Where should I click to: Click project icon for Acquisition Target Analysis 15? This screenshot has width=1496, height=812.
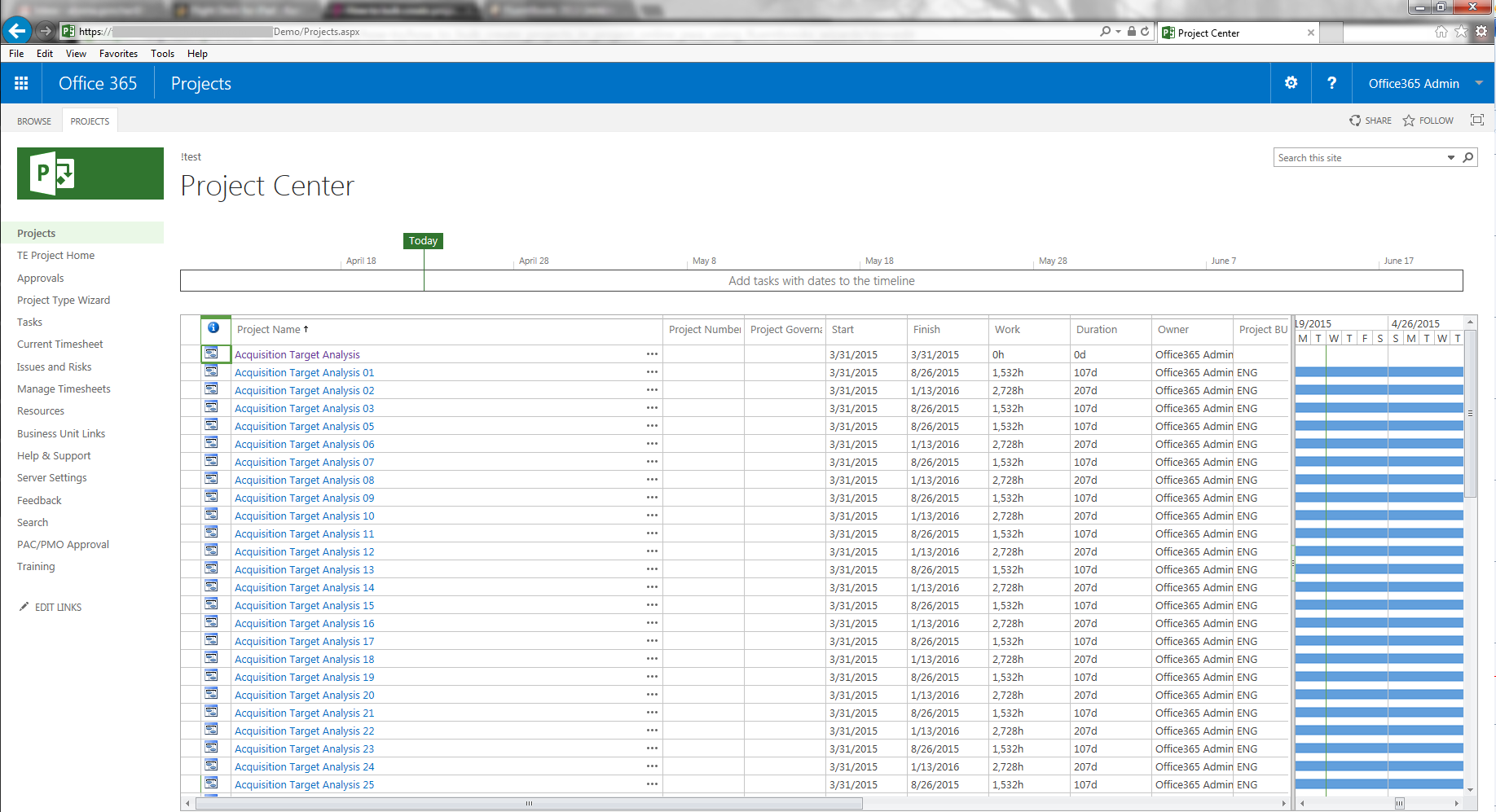click(211, 604)
